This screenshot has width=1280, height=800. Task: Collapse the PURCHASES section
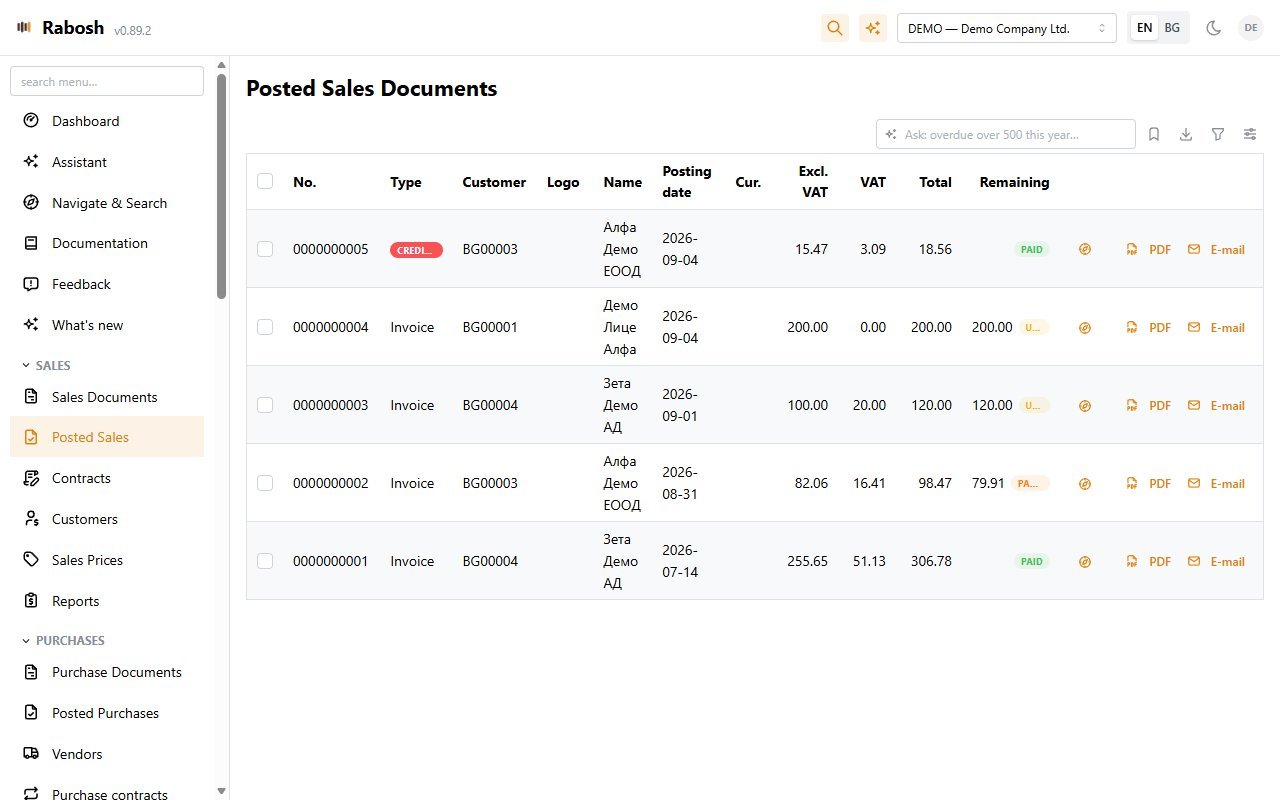(63, 641)
